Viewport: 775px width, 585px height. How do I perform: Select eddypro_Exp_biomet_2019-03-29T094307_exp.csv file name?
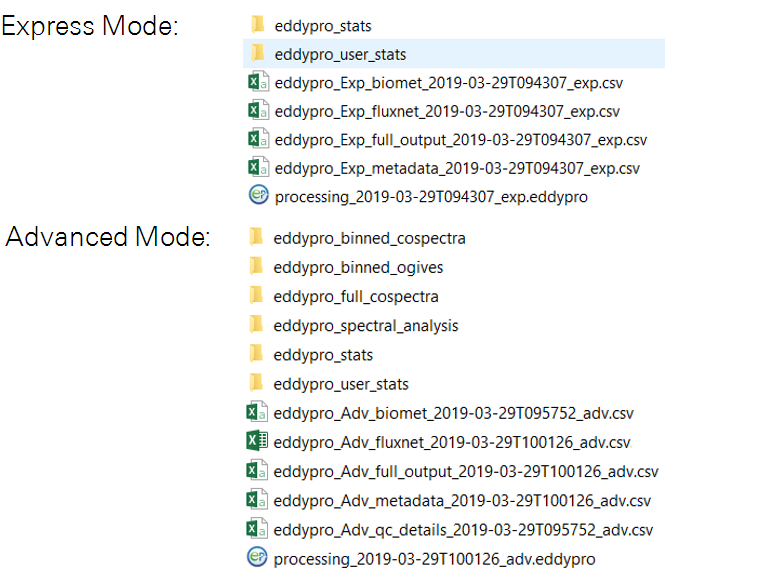(448, 83)
